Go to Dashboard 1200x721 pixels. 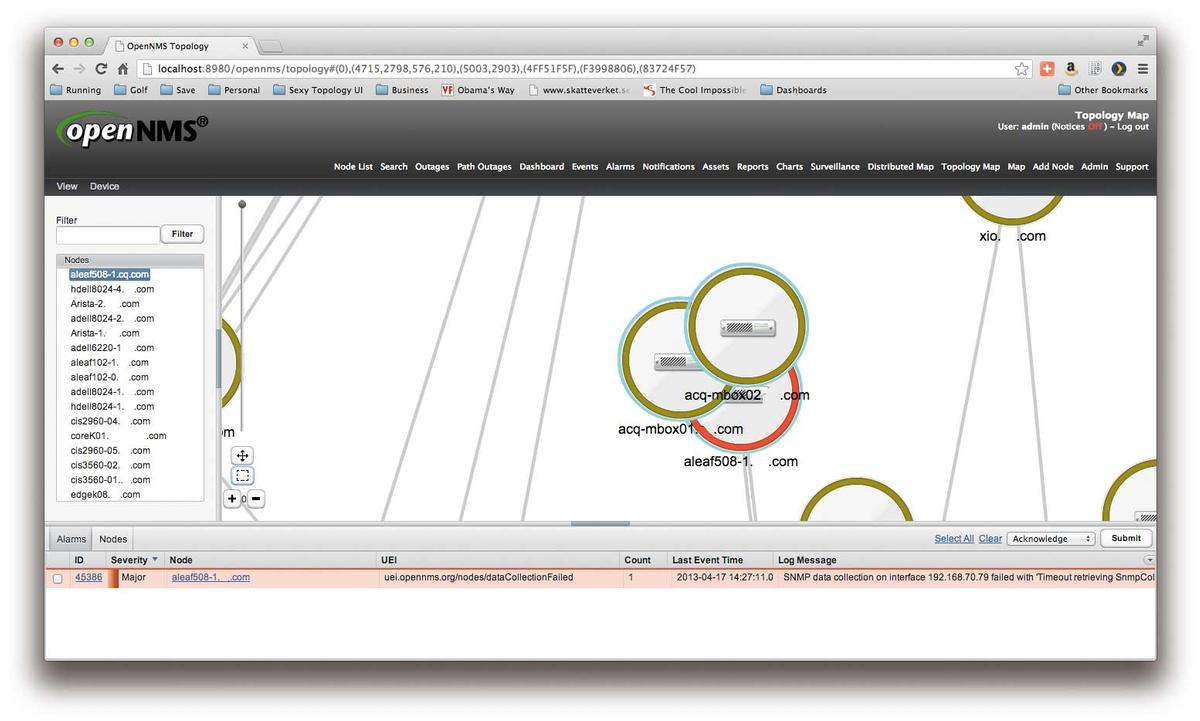(x=542, y=167)
